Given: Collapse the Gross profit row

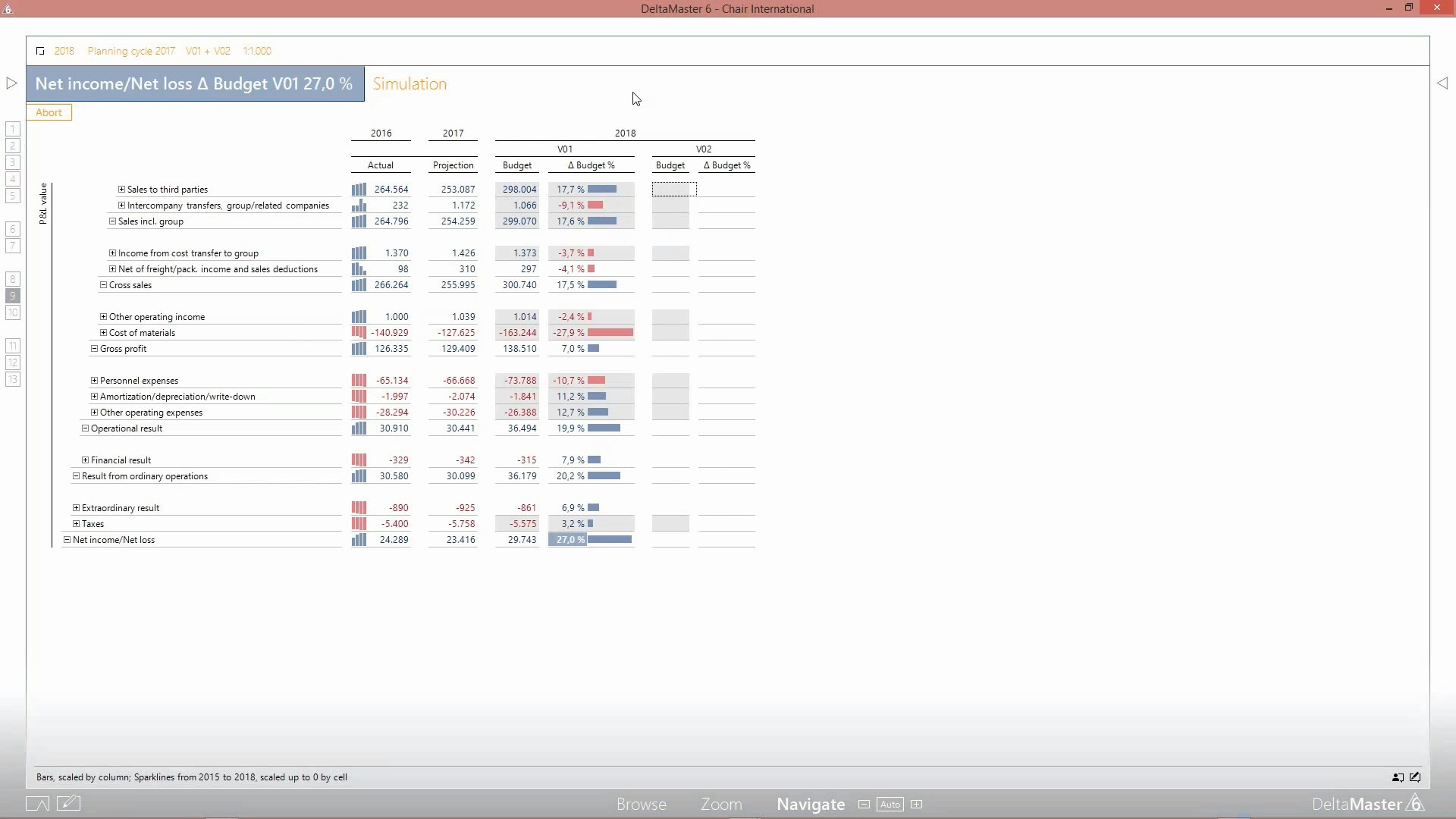Looking at the screenshot, I should 94,349.
